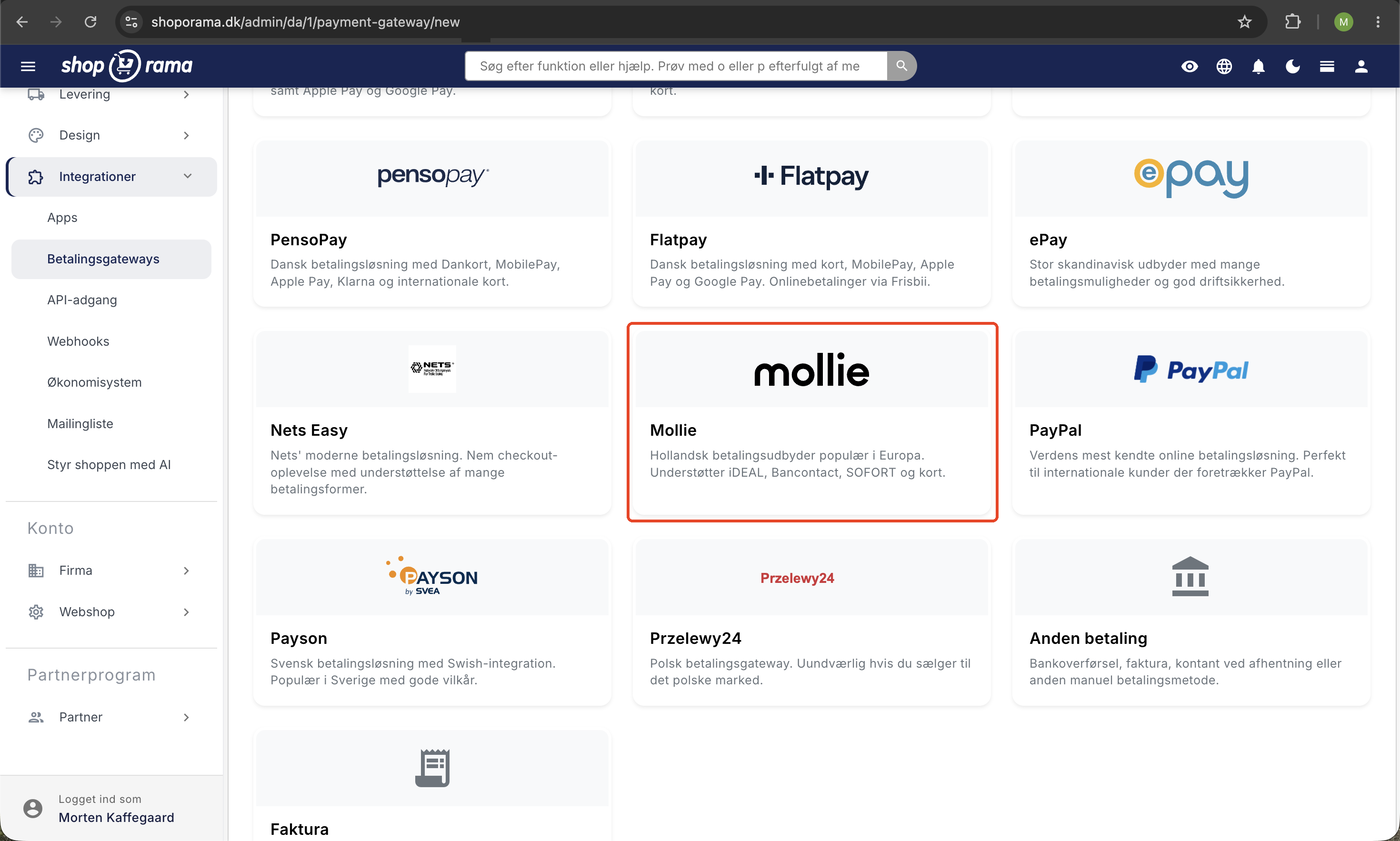Select the Nets Easy logo
This screenshot has height=841, width=1400.
(432, 369)
